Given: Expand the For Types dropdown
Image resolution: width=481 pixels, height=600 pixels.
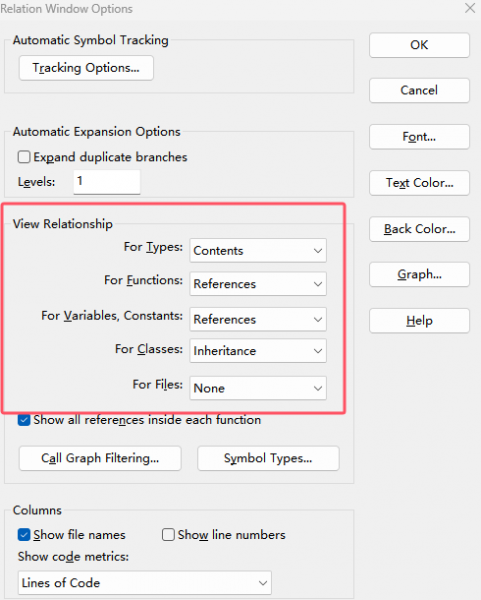Looking at the screenshot, I should pos(258,251).
